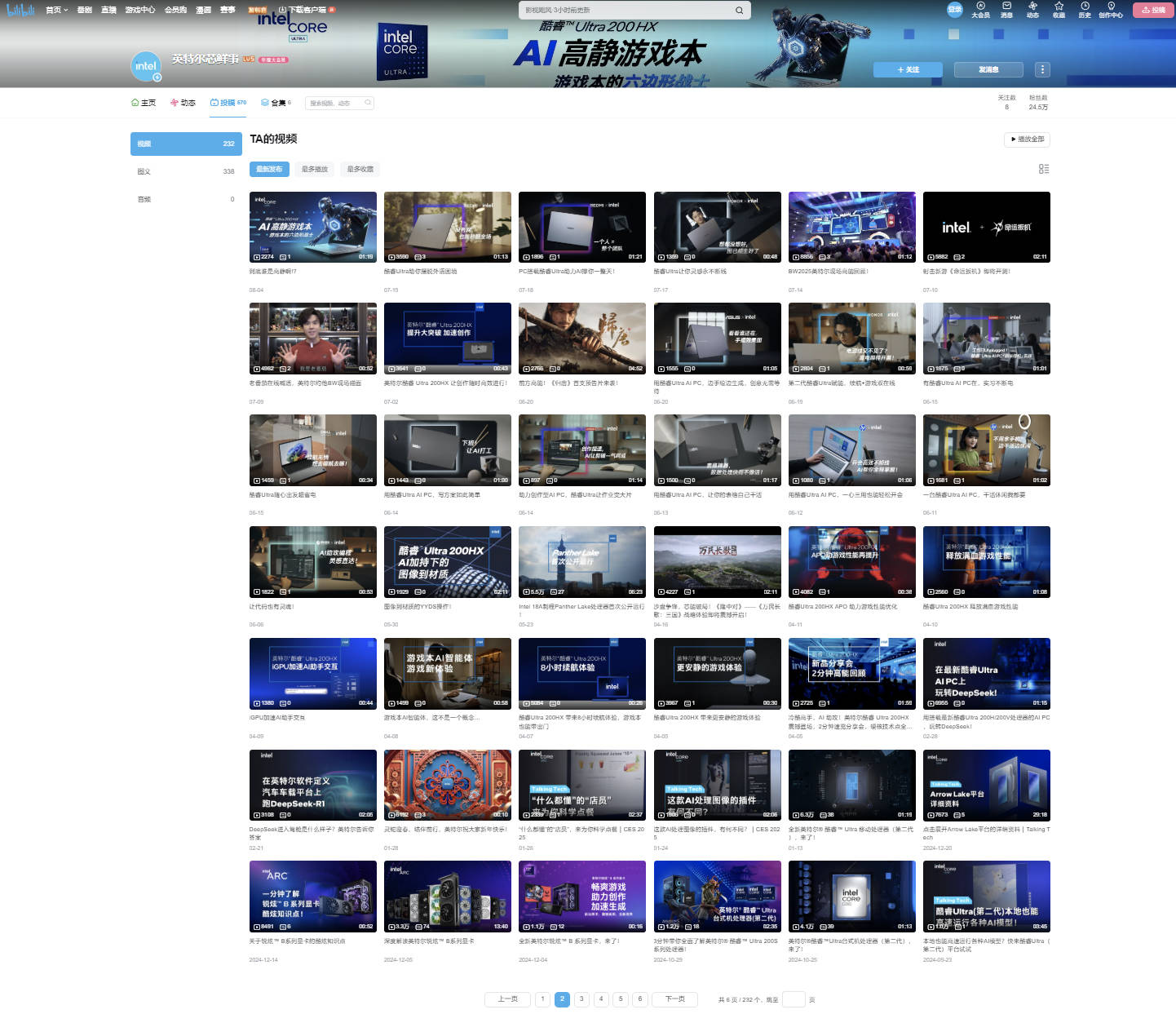Click the 播放全部 play all button
1176x1014 pixels.
1027,139
